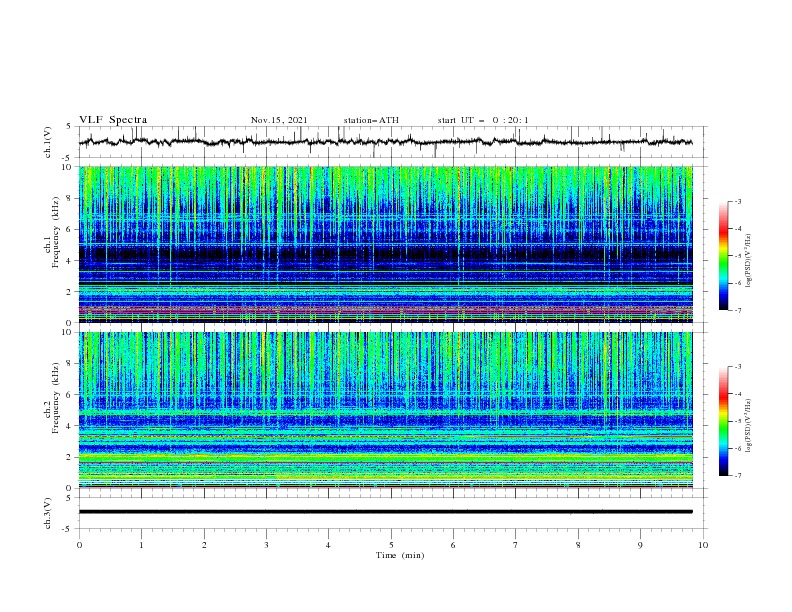792x612 pixels.
Task: Click the ch.2 log(PSD) colorbar label
Action: click(x=748, y=425)
